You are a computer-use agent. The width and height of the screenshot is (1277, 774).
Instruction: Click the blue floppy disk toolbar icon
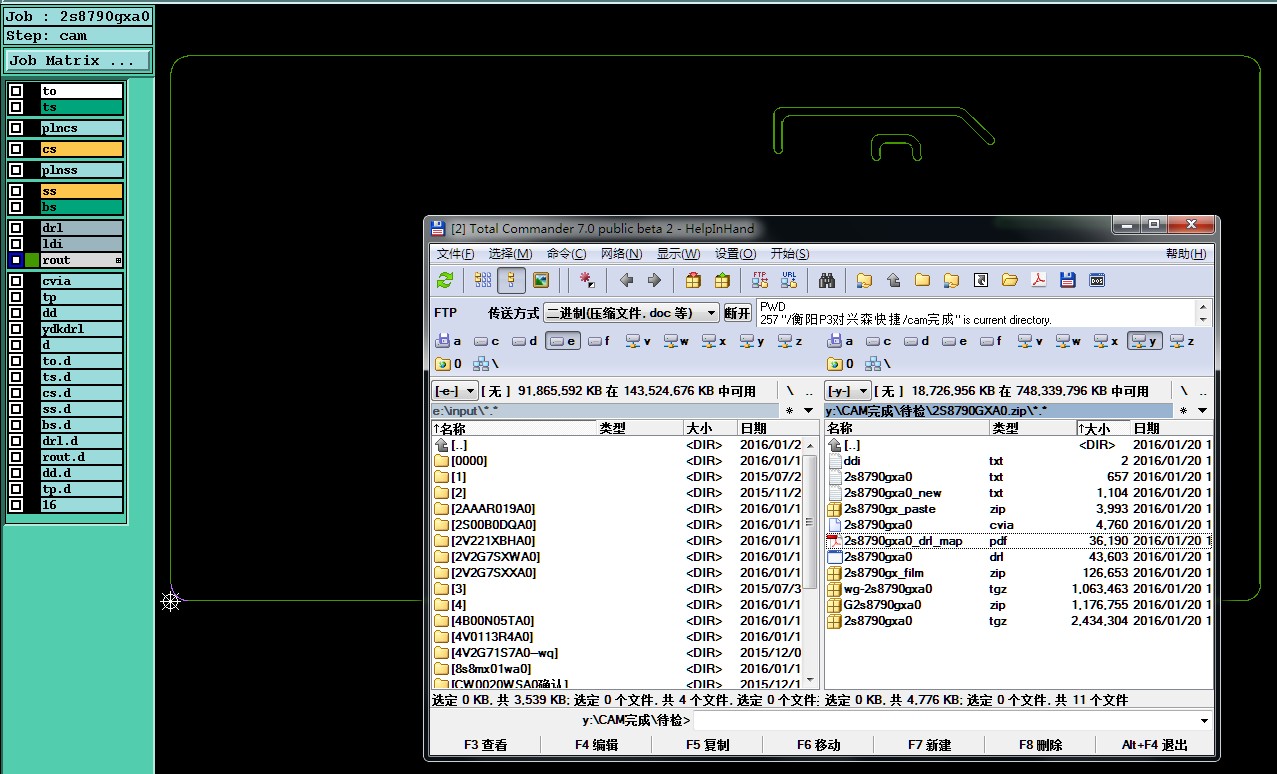(x=1068, y=280)
